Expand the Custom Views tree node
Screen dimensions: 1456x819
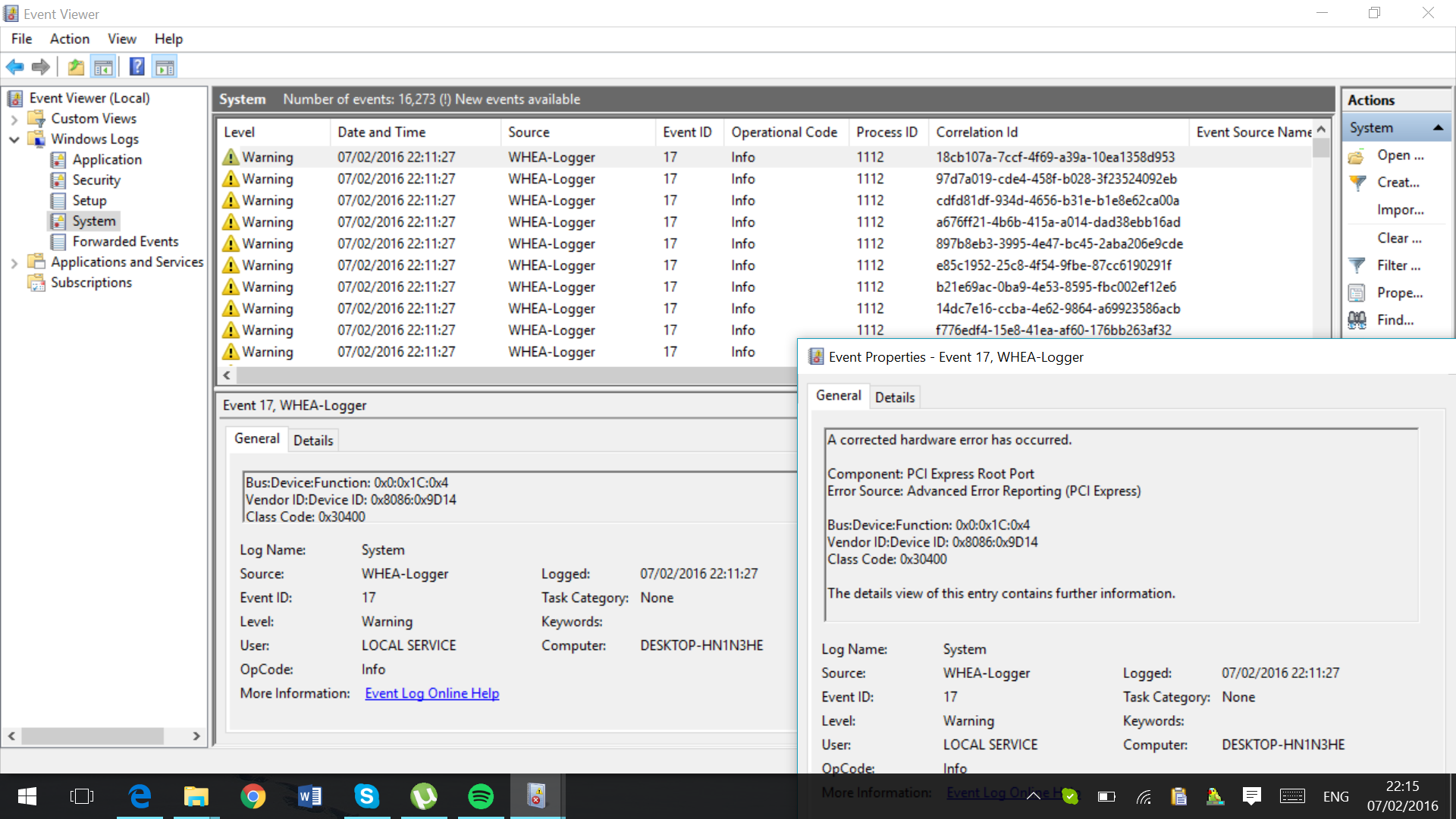click(x=14, y=119)
